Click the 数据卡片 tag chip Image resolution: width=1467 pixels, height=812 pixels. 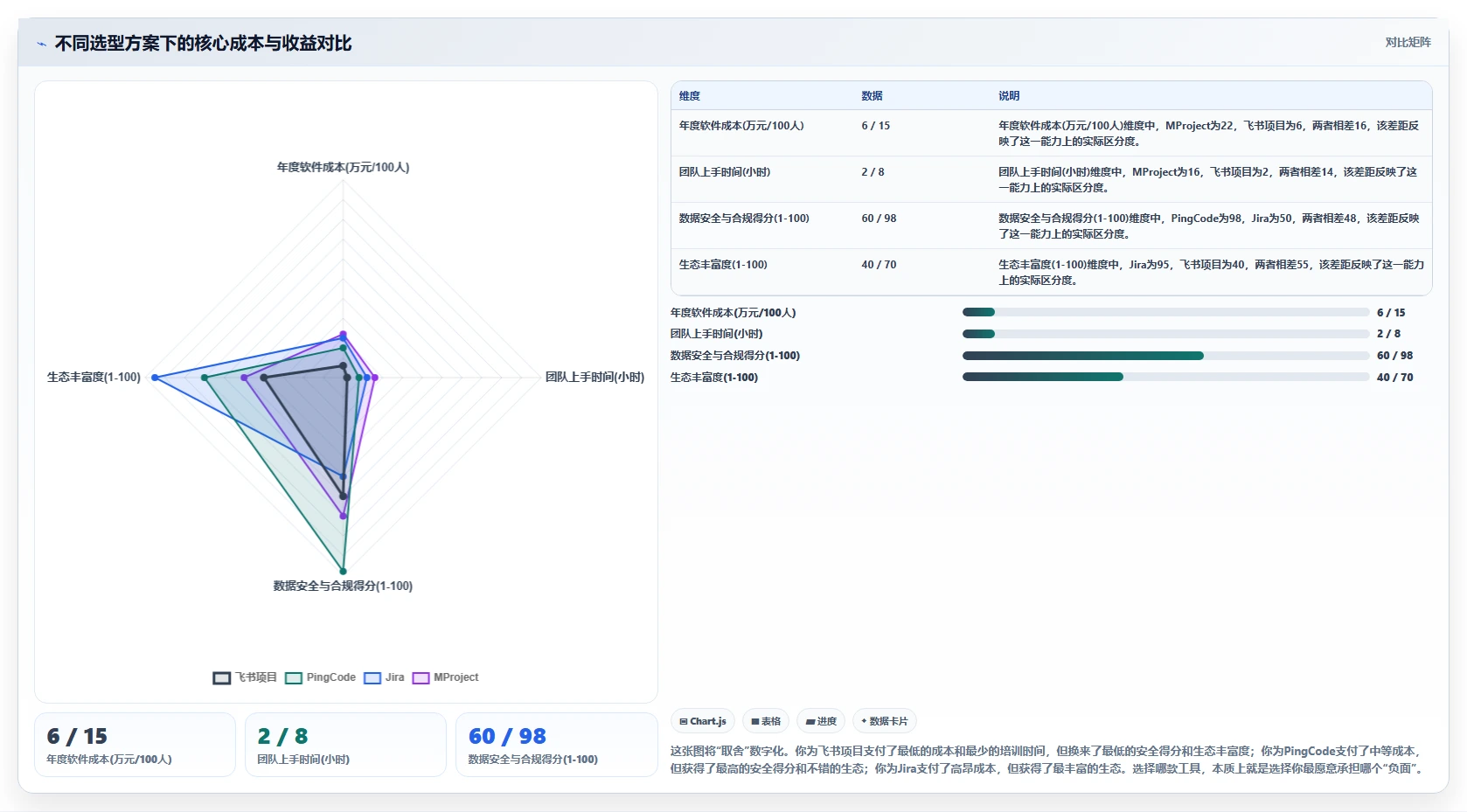coord(885,721)
